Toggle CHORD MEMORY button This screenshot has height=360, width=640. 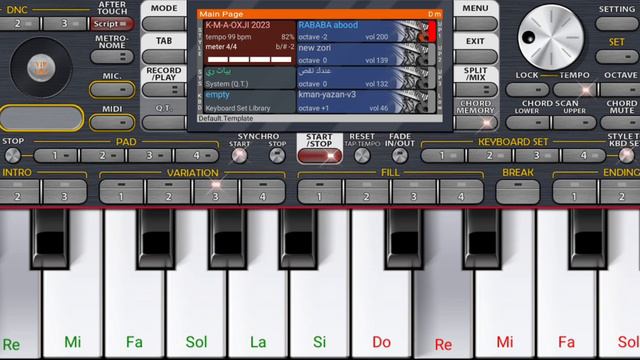(x=476, y=122)
